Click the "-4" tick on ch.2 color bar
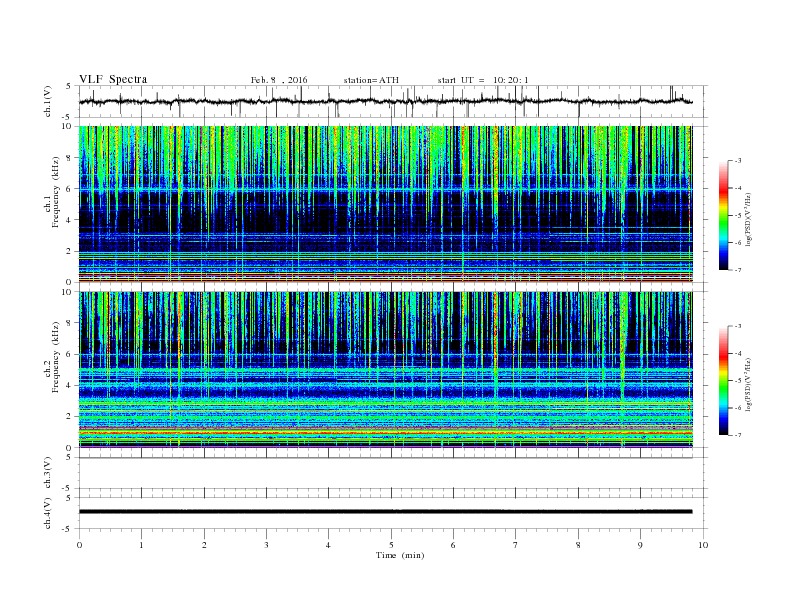This screenshot has height=612, width=792. (737, 353)
